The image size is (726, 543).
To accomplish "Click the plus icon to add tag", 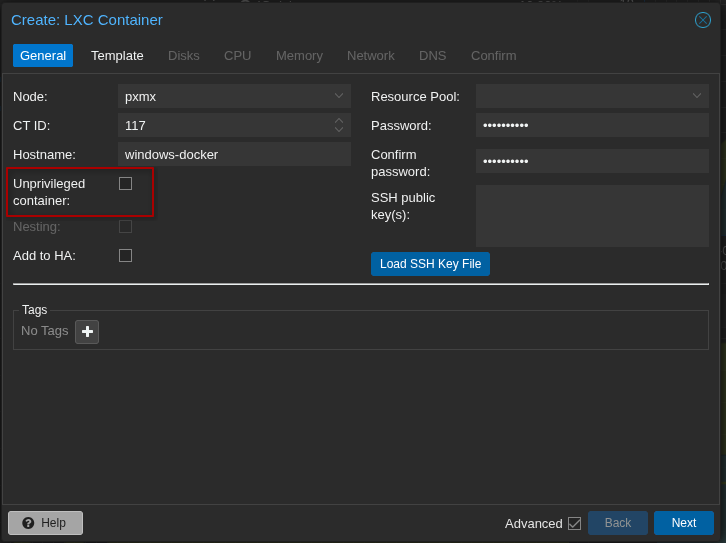I will [x=87, y=332].
